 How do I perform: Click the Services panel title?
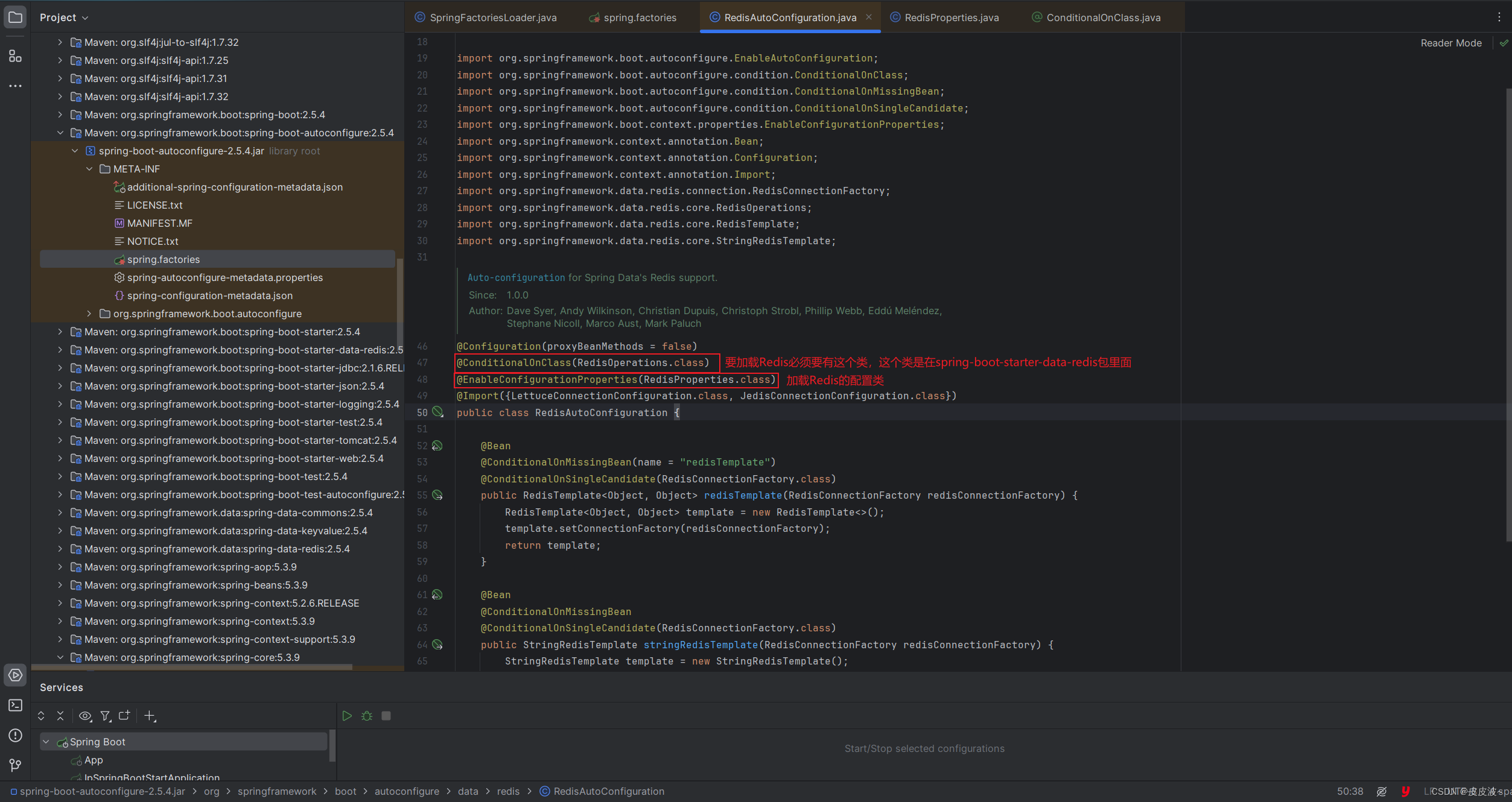62,687
